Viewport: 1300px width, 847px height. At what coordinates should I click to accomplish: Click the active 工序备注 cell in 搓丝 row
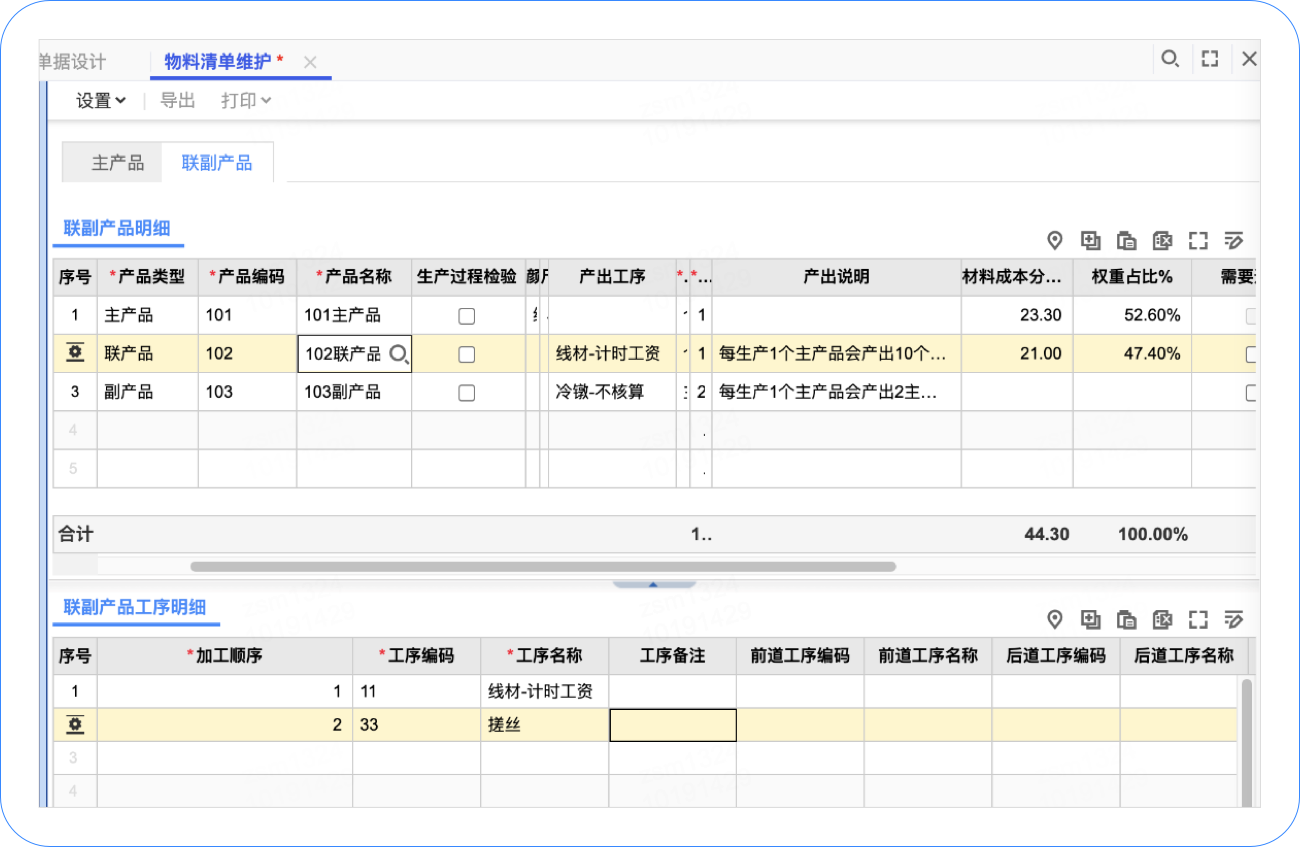pyautogui.click(x=673, y=725)
